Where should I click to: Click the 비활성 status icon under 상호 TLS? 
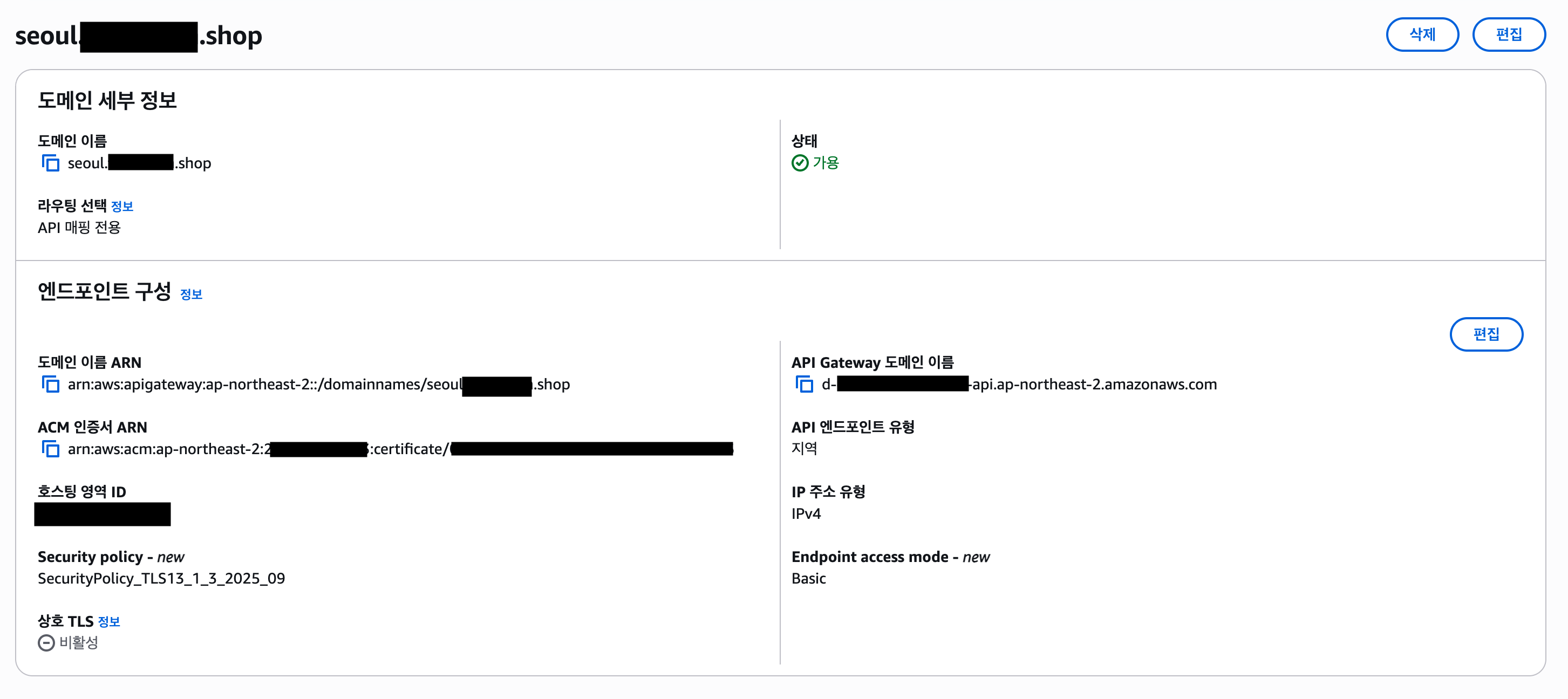46,643
